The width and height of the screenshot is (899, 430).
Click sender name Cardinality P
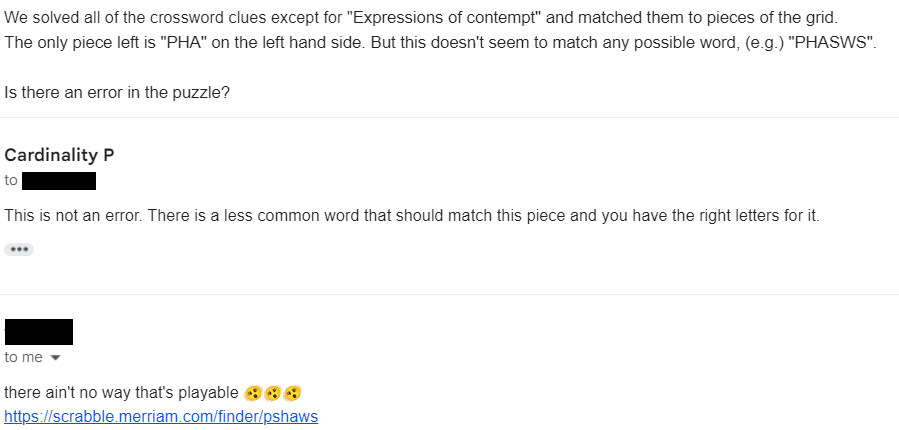59,155
